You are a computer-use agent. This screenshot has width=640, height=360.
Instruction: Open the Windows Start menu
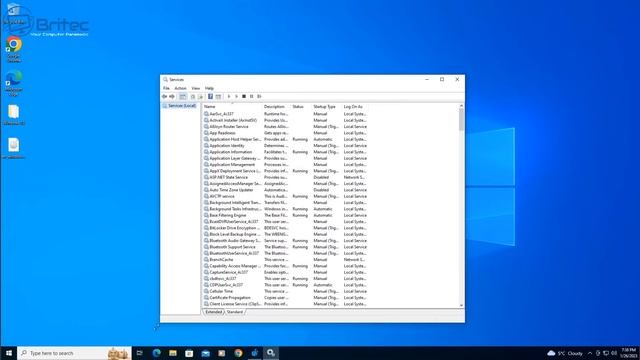pyautogui.click(x=9, y=353)
